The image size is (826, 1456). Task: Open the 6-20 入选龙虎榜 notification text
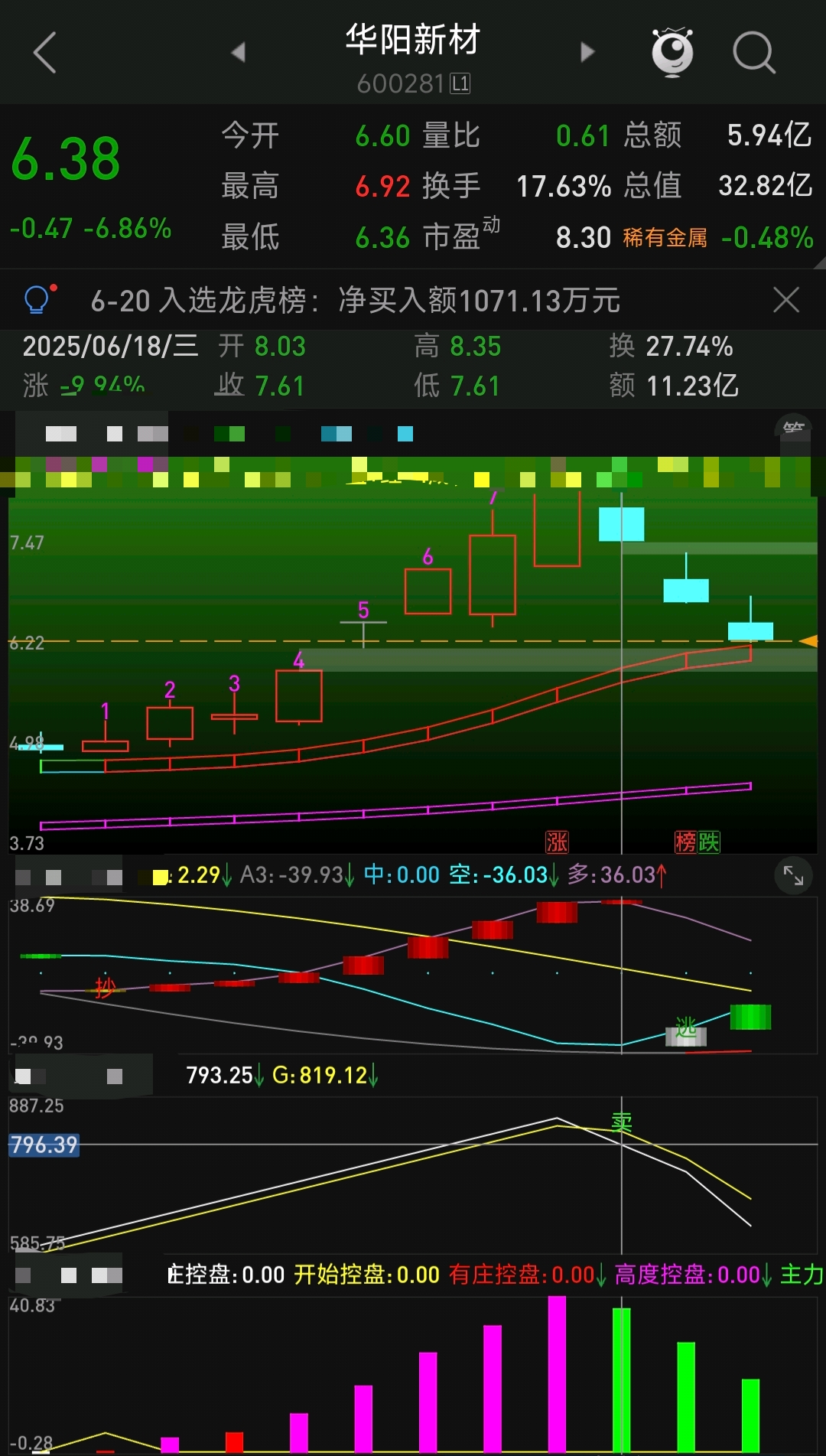[356, 300]
